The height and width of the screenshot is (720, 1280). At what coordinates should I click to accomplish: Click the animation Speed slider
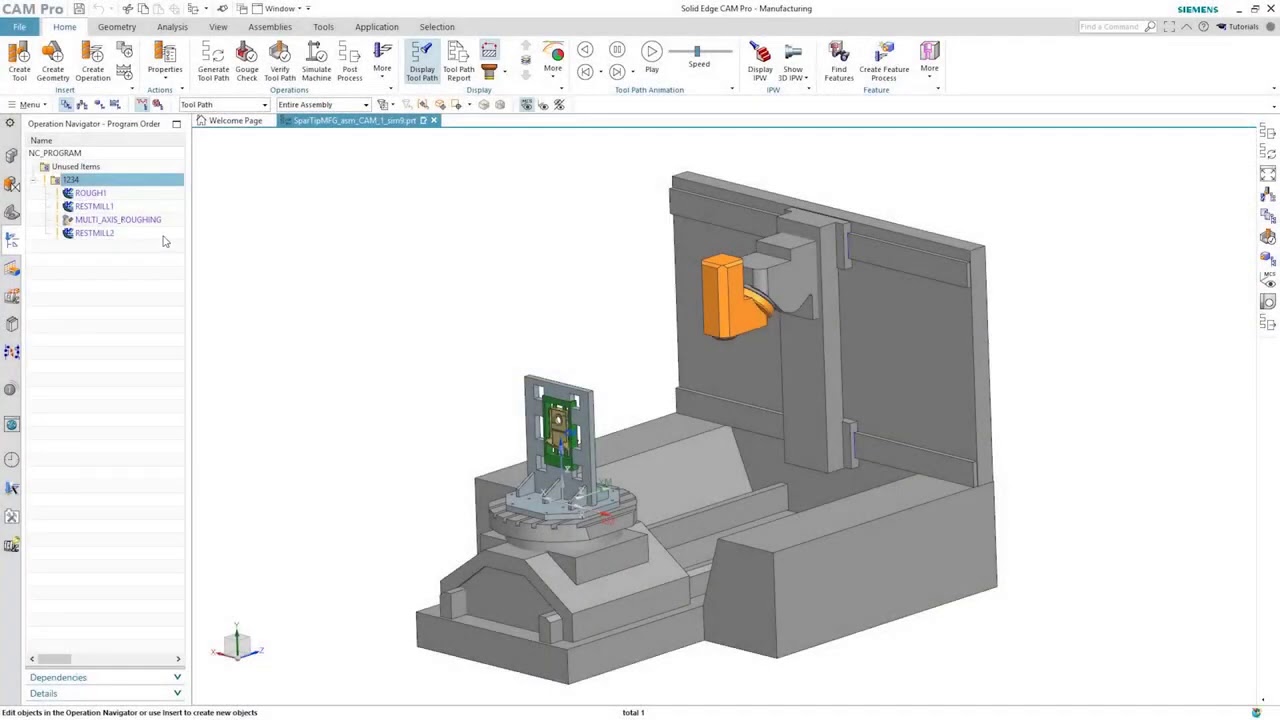point(699,51)
